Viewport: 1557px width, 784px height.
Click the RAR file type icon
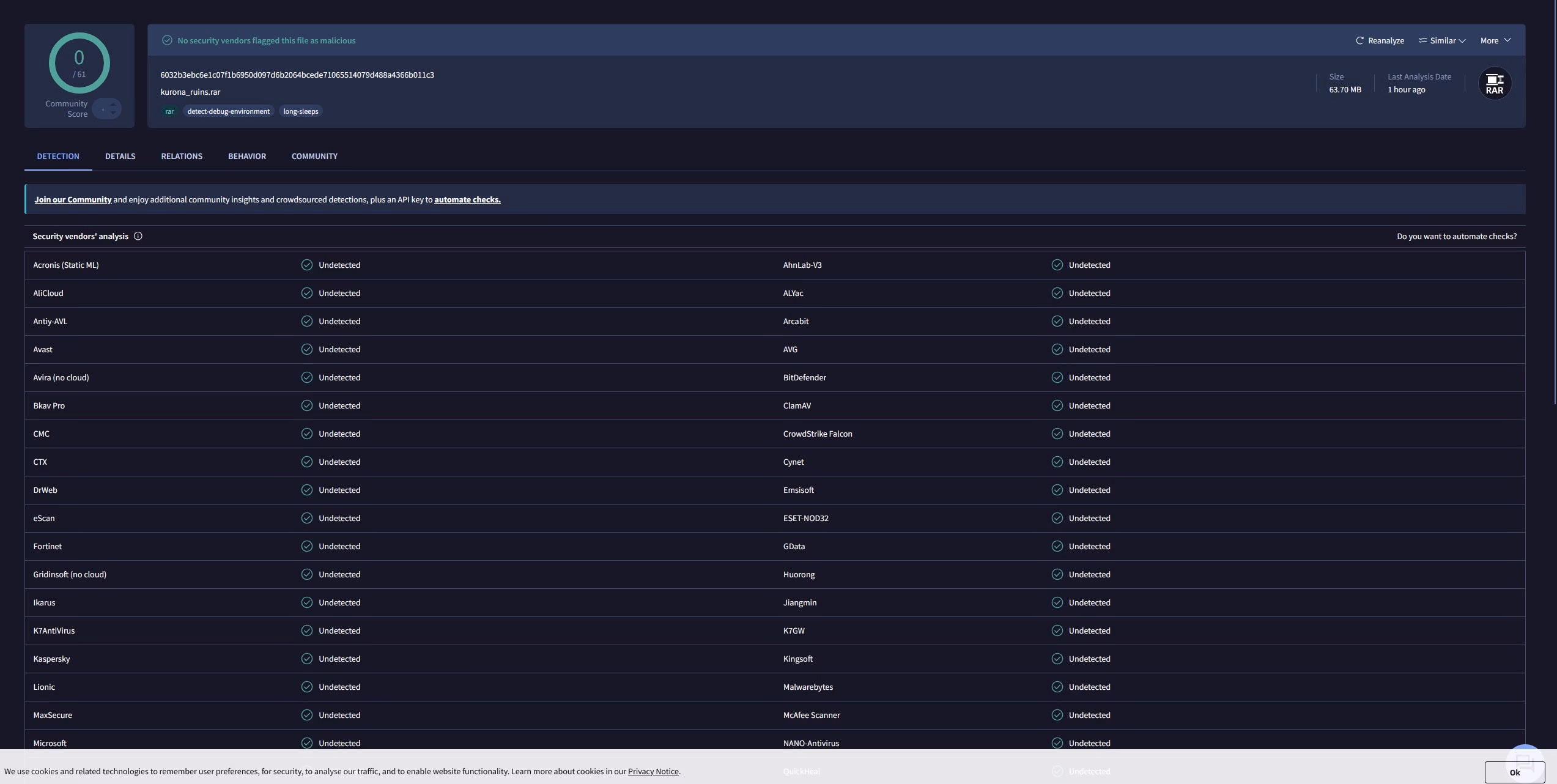pyautogui.click(x=1495, y=83)
